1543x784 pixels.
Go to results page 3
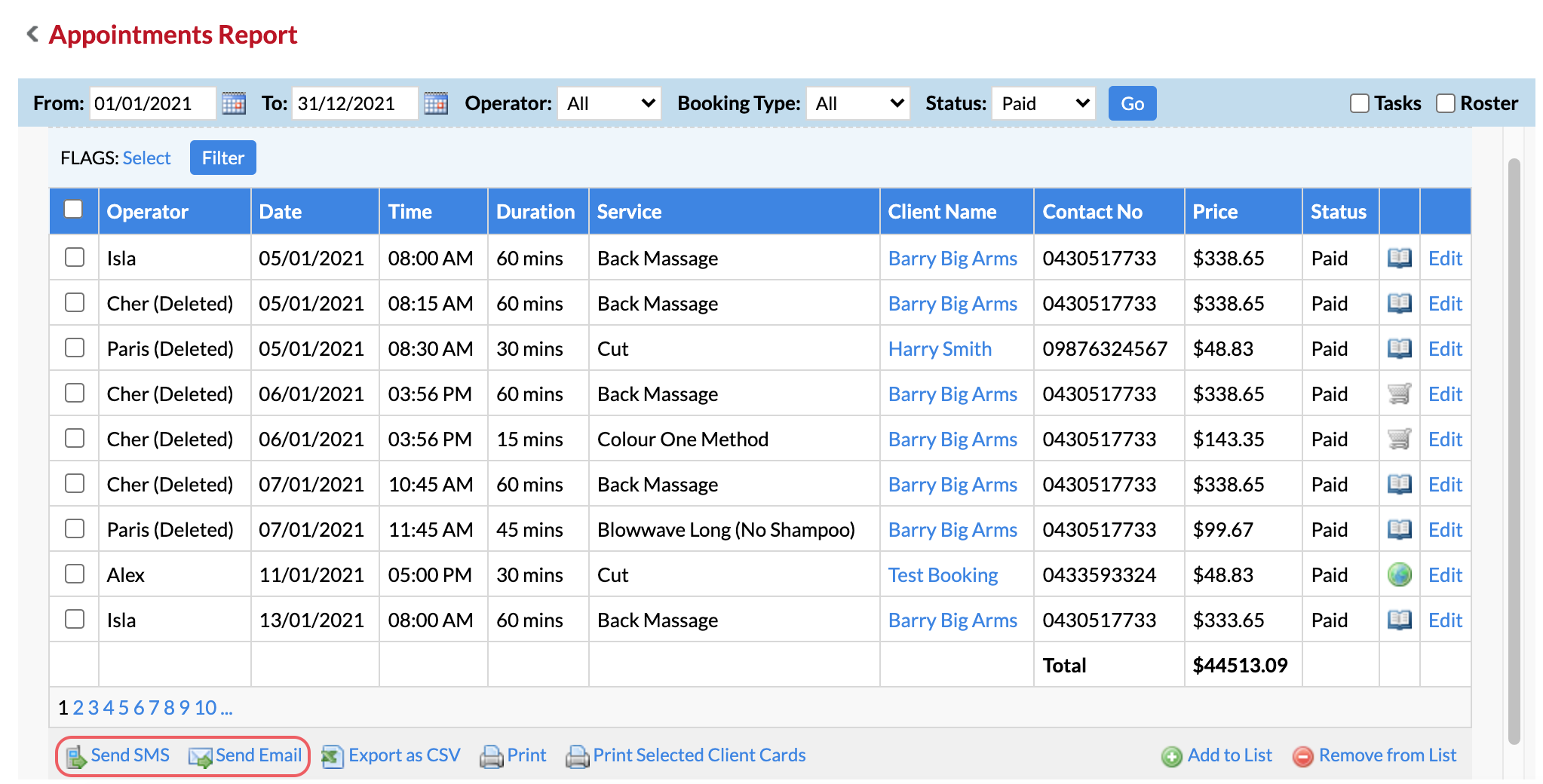point(94,708)
